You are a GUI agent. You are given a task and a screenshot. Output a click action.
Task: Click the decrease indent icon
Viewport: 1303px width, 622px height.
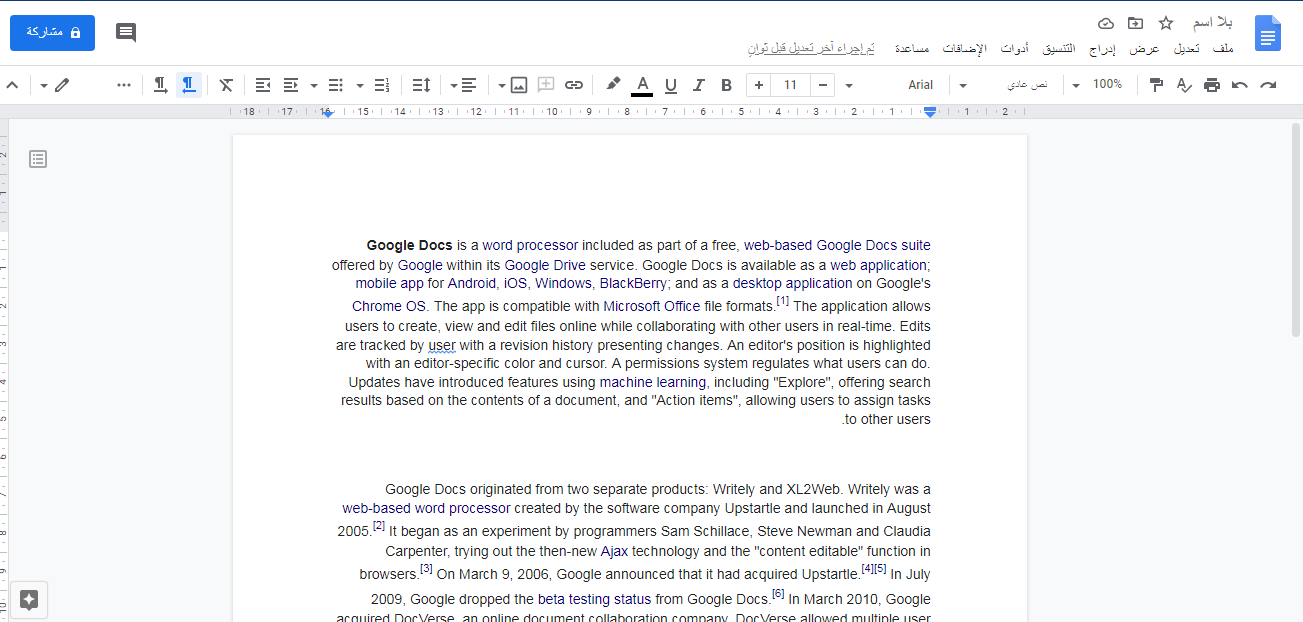click(291, 85)
